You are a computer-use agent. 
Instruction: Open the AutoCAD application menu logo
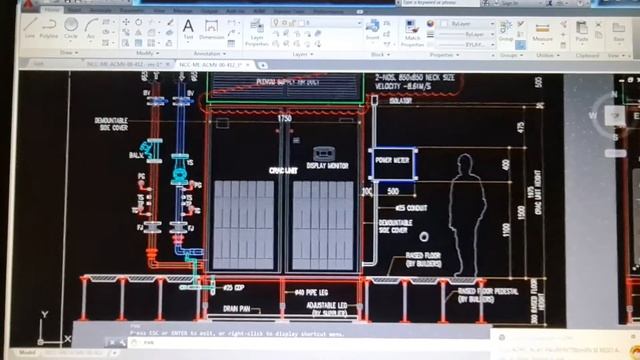[29, 4]
